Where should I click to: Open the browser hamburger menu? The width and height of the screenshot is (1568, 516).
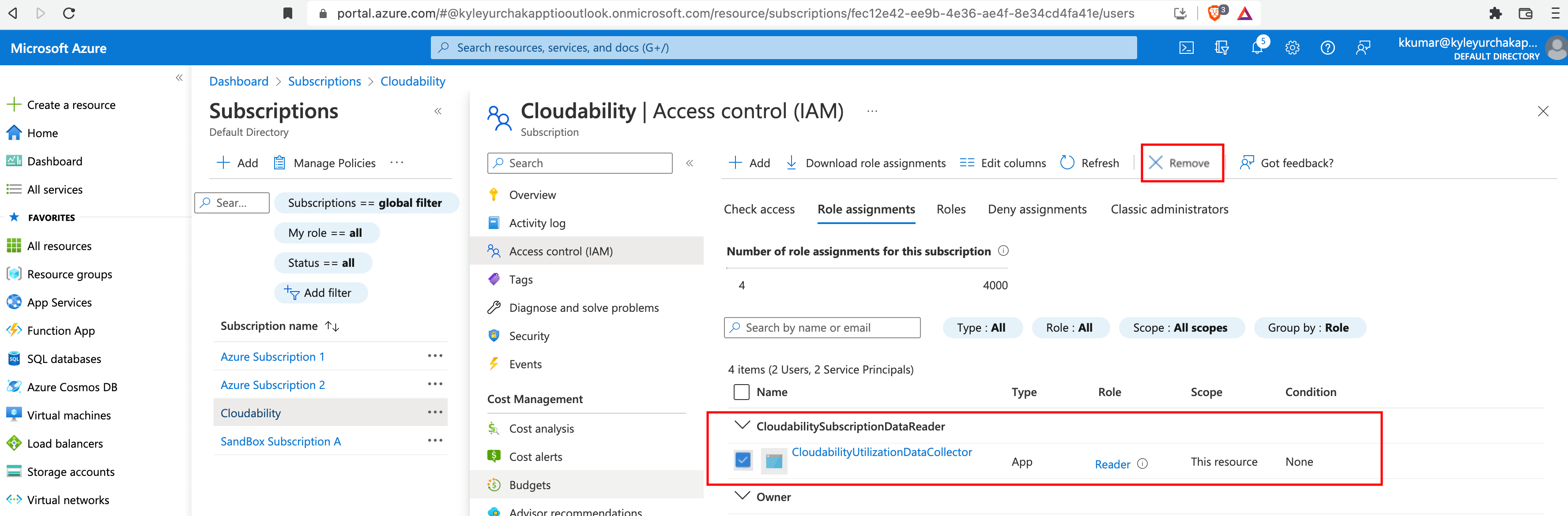pyautogui.click(x=1556, y=13)
